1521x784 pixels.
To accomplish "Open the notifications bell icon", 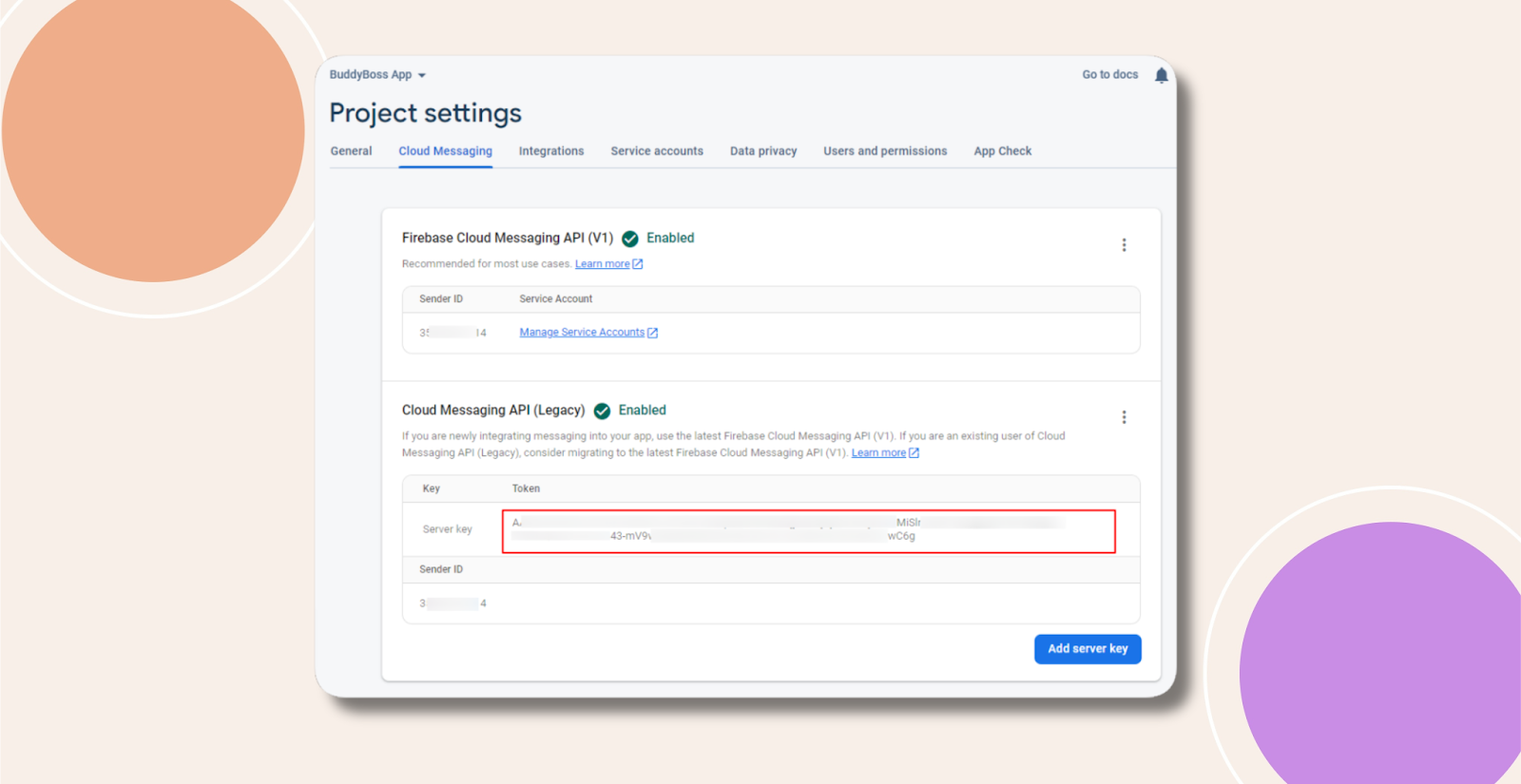I will pyautogui.click(x=1161, y=75).
